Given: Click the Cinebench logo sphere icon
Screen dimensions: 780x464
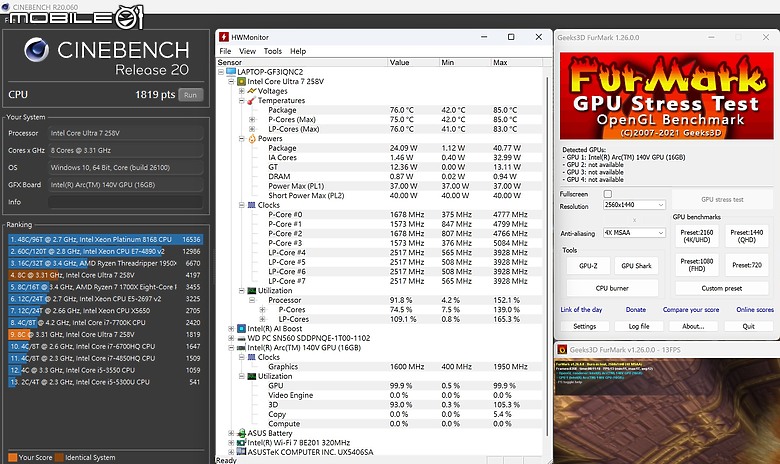Looking at the screenshot, I should pyautogui.click(x=37, y=50).
